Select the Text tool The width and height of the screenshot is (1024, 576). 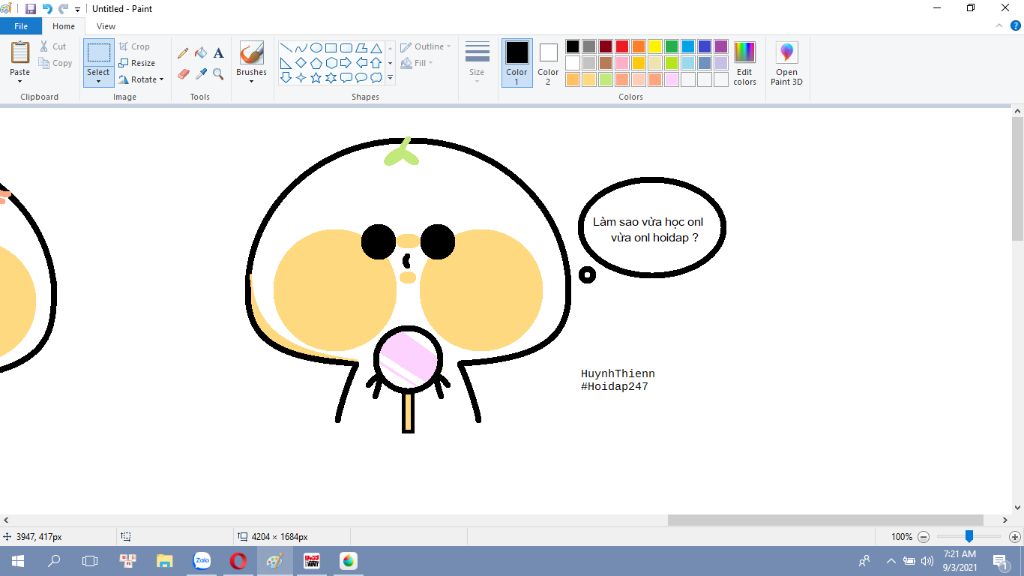click(x=218, y=53)
